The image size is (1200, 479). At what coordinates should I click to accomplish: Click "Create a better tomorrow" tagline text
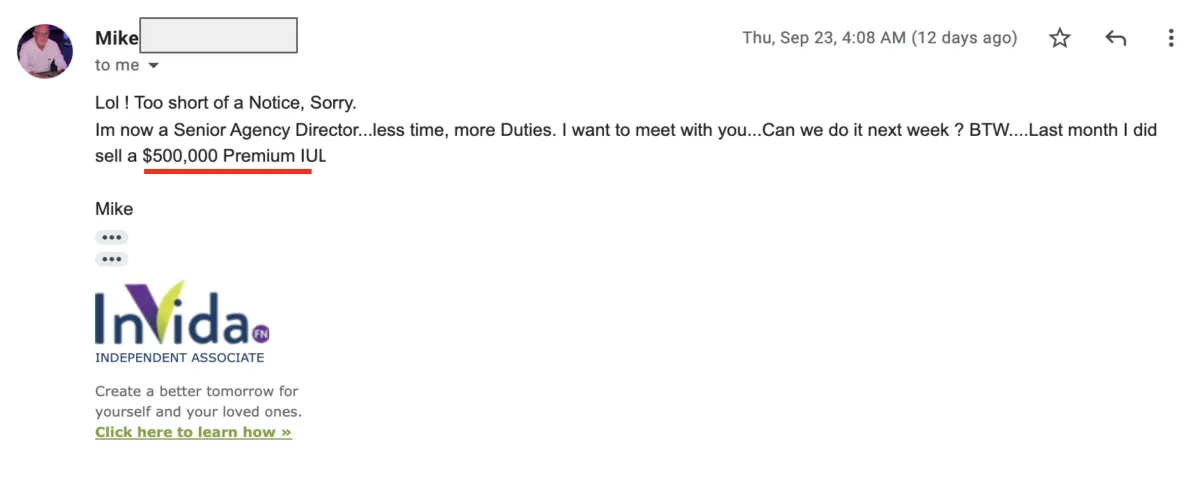tap(197, 391)
